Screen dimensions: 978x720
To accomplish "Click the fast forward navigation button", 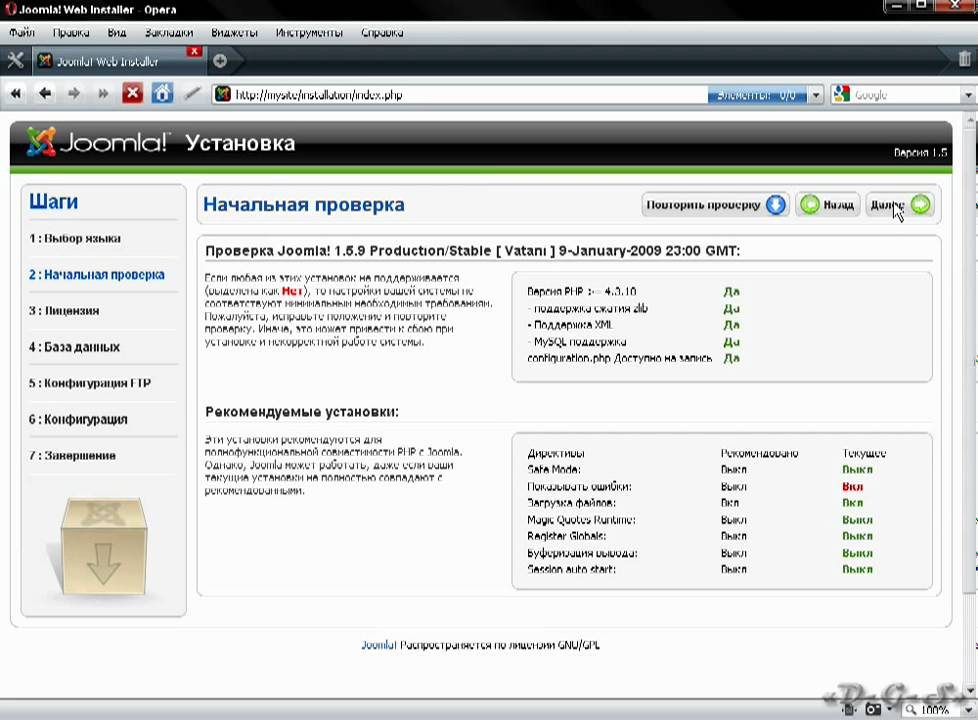I will [103, 94].
